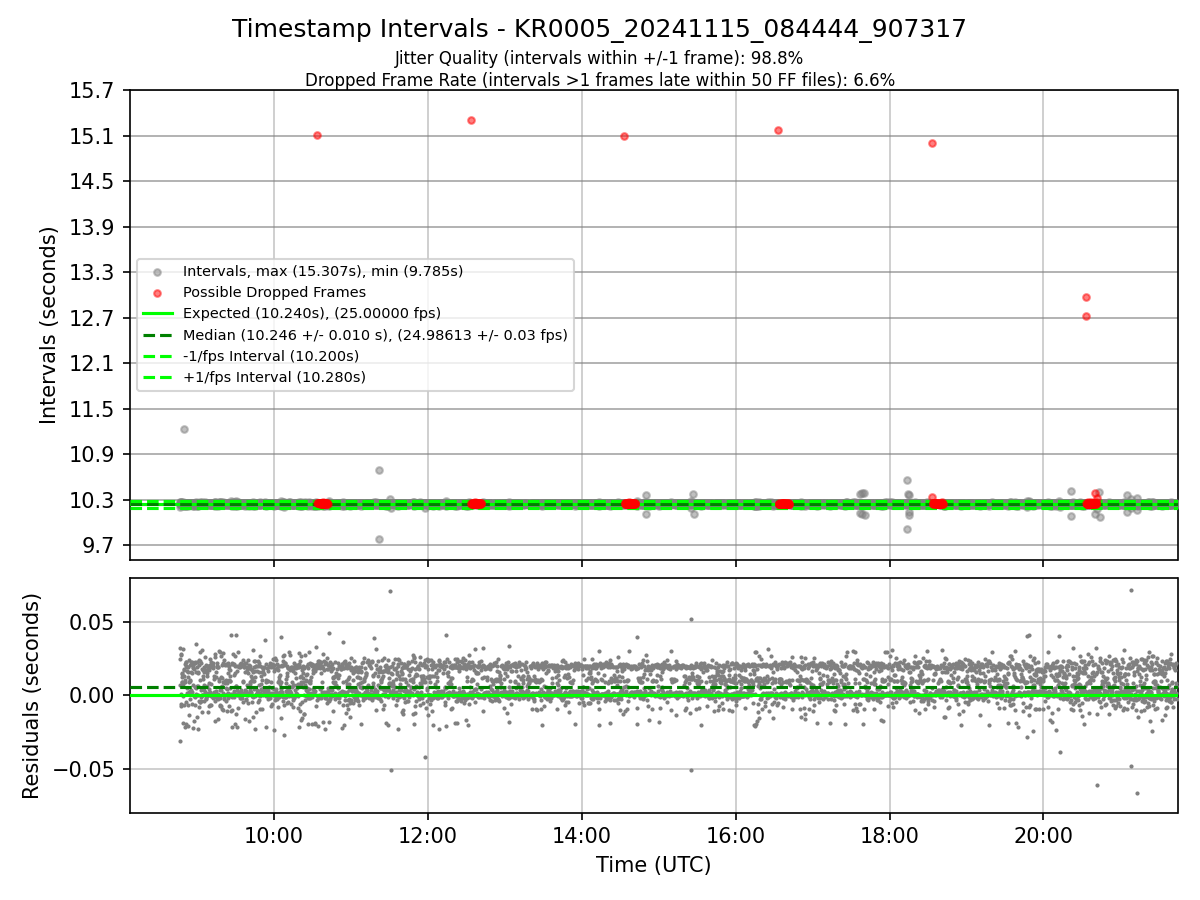Image resolution: width=1200 pixels, height=900 pixels.
Task: Click the '14:00' x-axis tick label
Action: [x=582, y=836]
